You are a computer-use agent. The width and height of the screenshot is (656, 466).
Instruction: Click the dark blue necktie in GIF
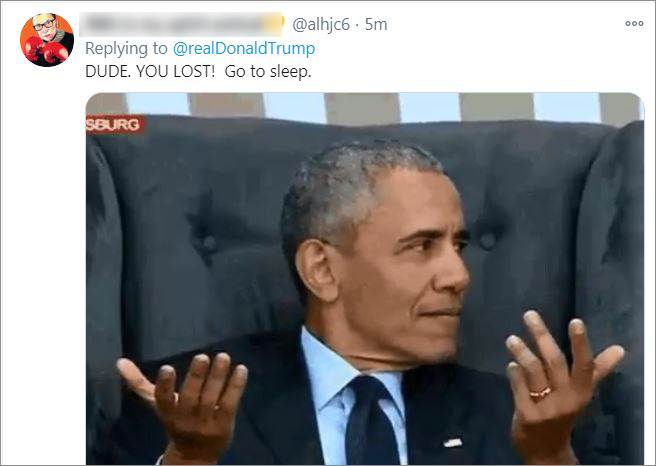pyautogui.click(x=370, y=420)
